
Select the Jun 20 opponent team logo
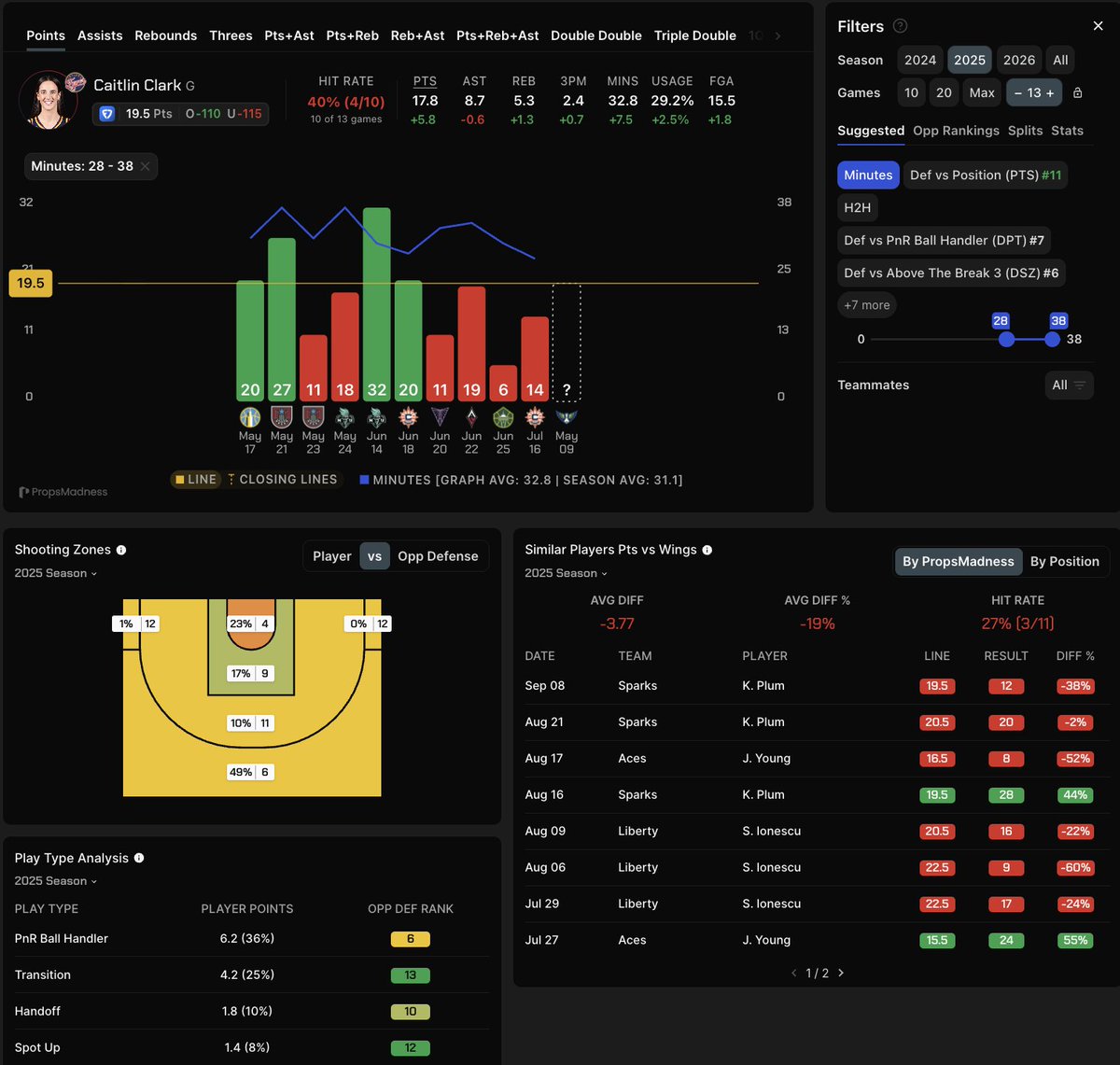click(x=440, y=416)
